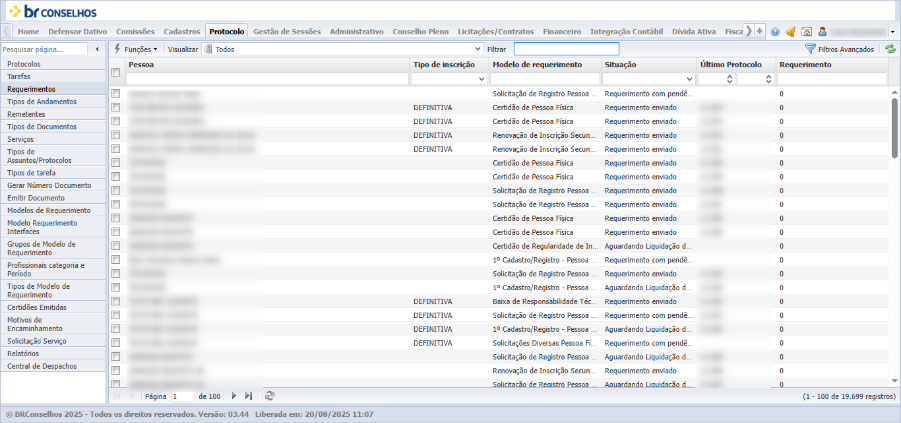This screenshot has height=423, width=901.
Task: Select the Financeiro tab
Action: point(562,32)
